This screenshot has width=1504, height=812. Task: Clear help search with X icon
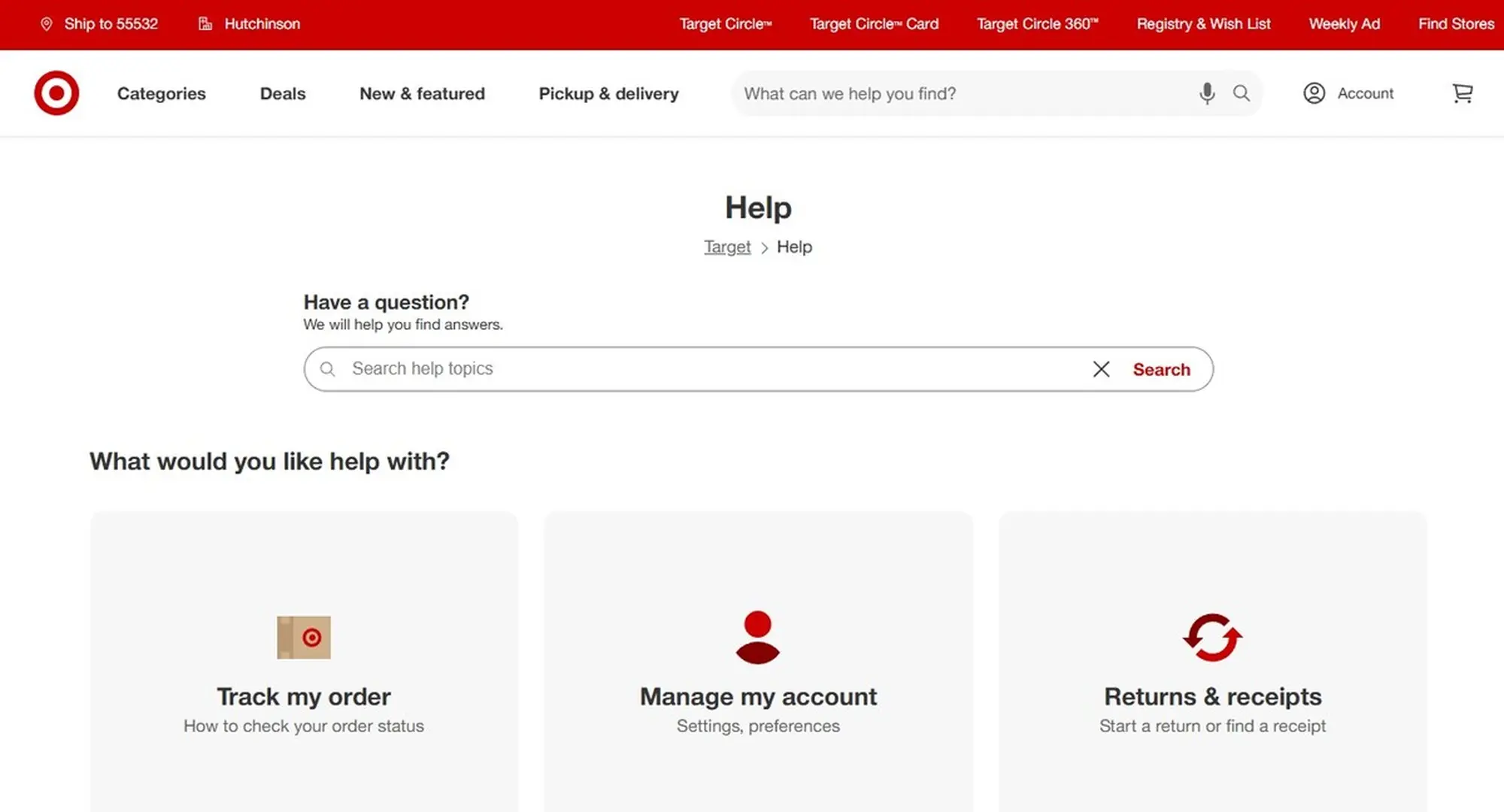click(1101, 369)
